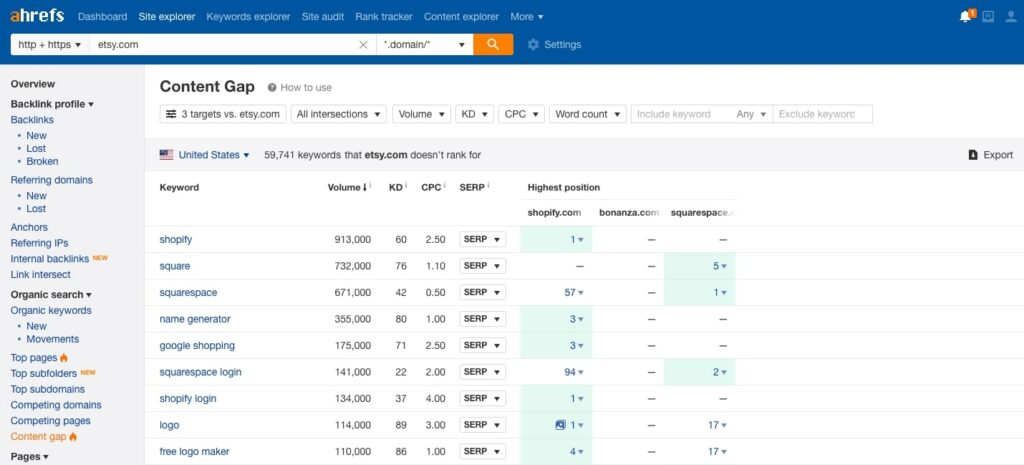The width and height of the screenshot is (1024, 465).
Task: Open the CPC filter dropdown
Action: pyautogui.click(x=521, y=114)
